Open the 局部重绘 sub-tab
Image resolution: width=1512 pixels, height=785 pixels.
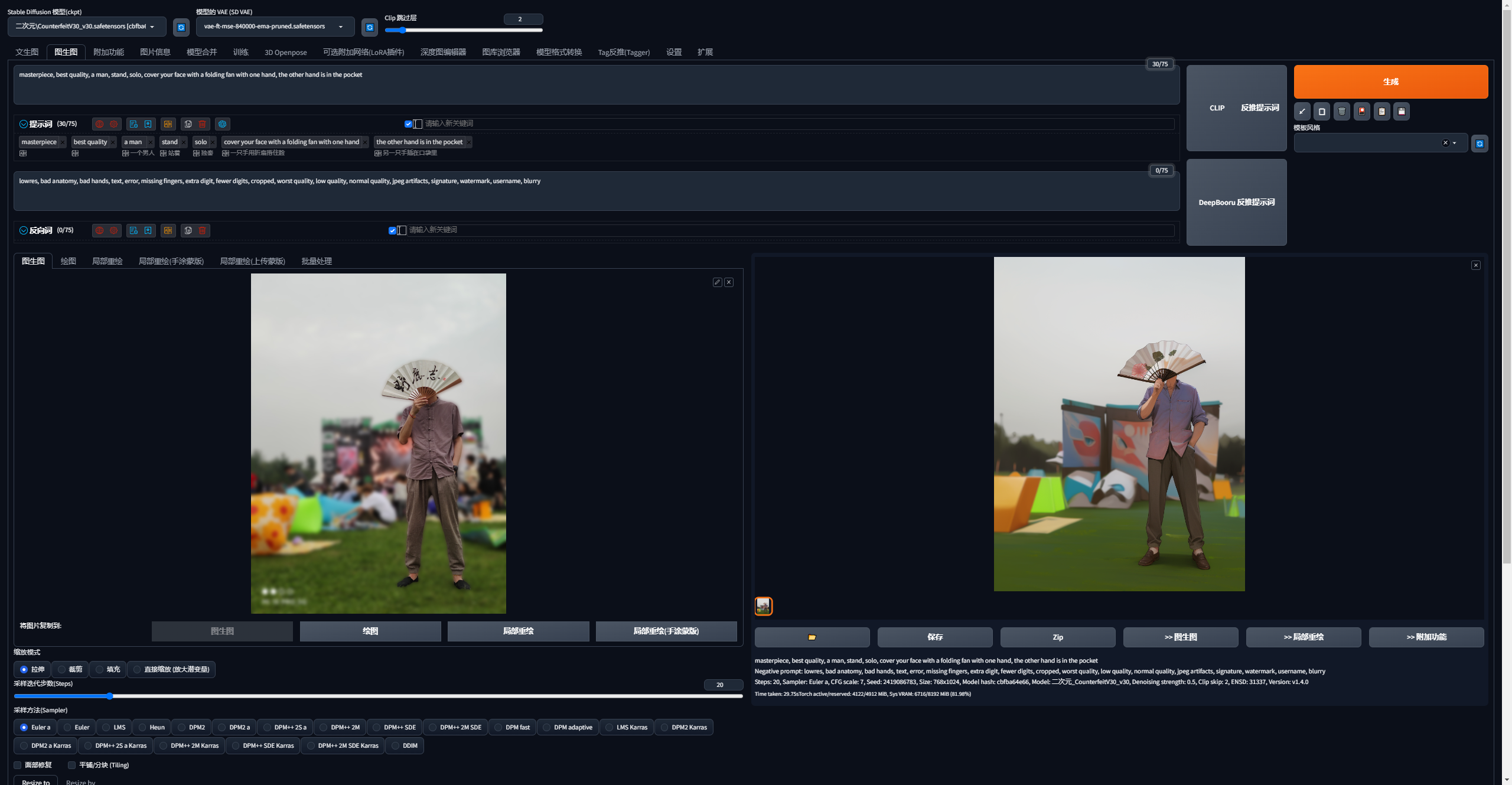(107, 261)
